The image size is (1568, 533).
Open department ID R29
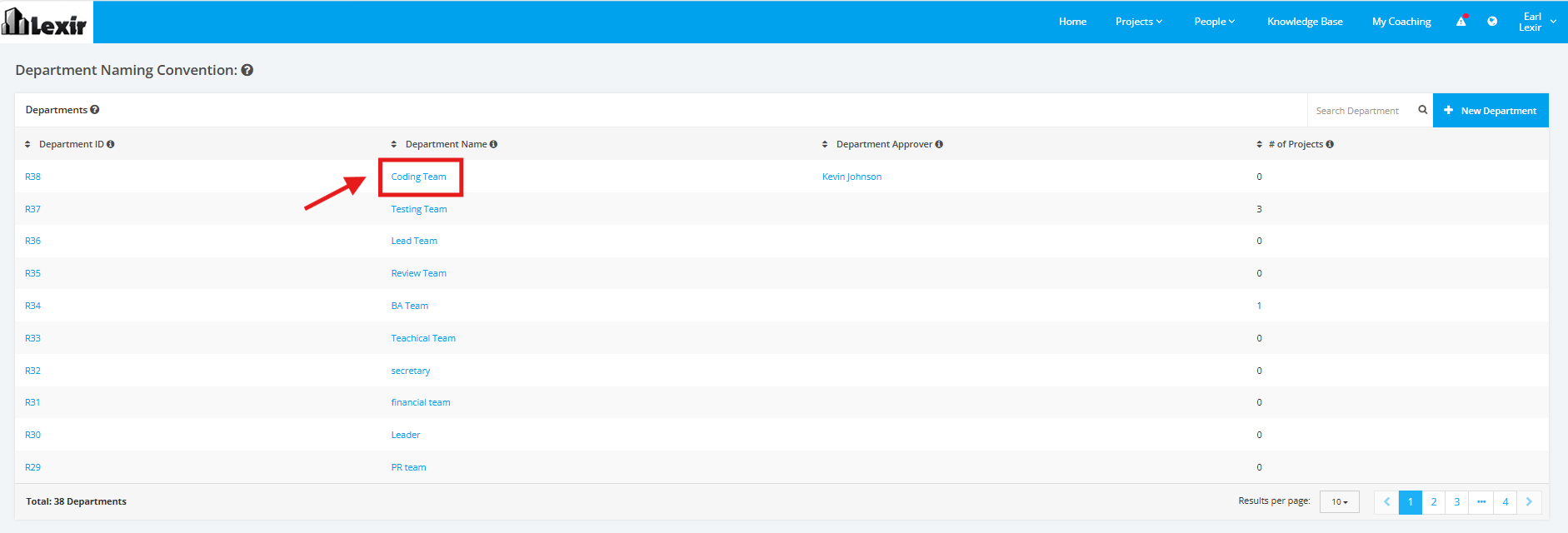32,467
